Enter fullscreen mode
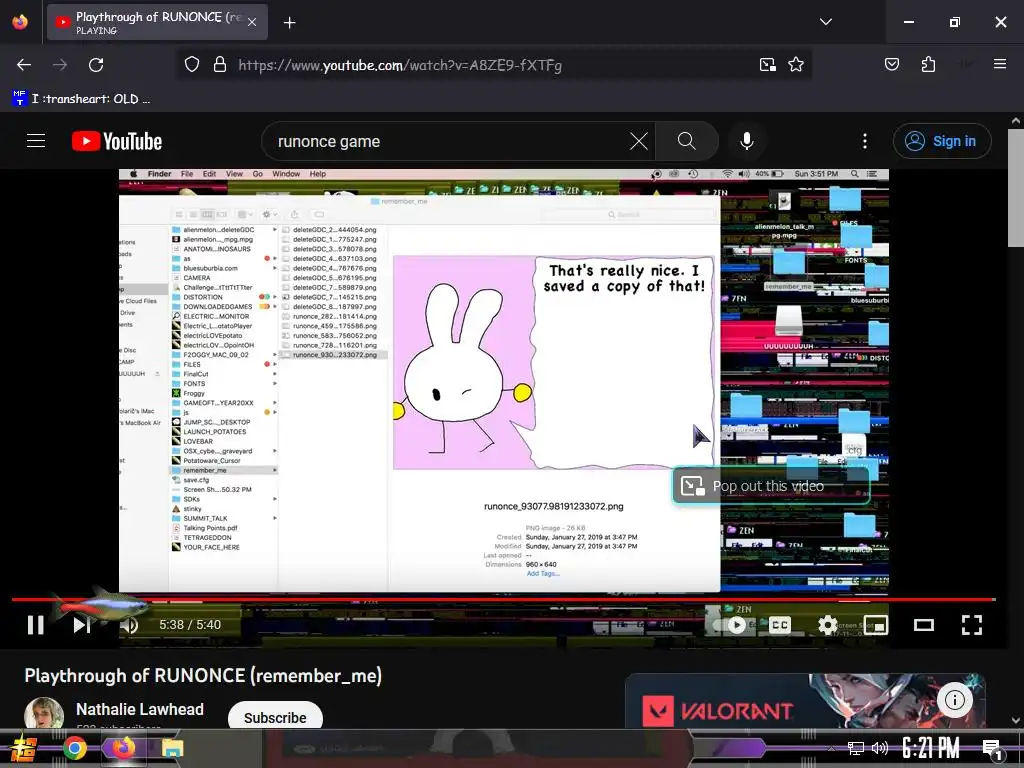1024x768 pixels. (972, 625)
